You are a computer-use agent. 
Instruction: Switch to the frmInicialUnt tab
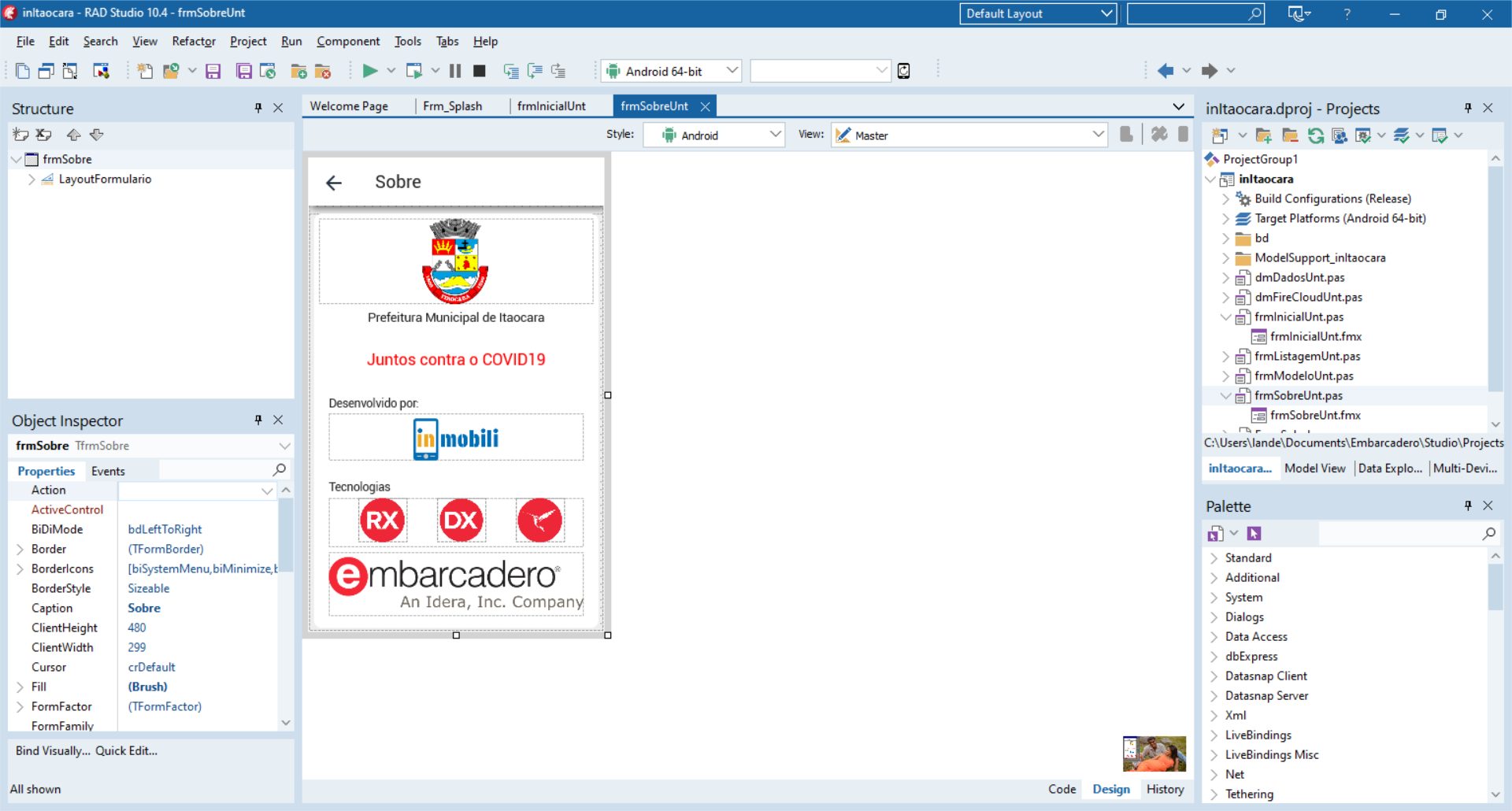pyautogui.click(x=551, y=106)
